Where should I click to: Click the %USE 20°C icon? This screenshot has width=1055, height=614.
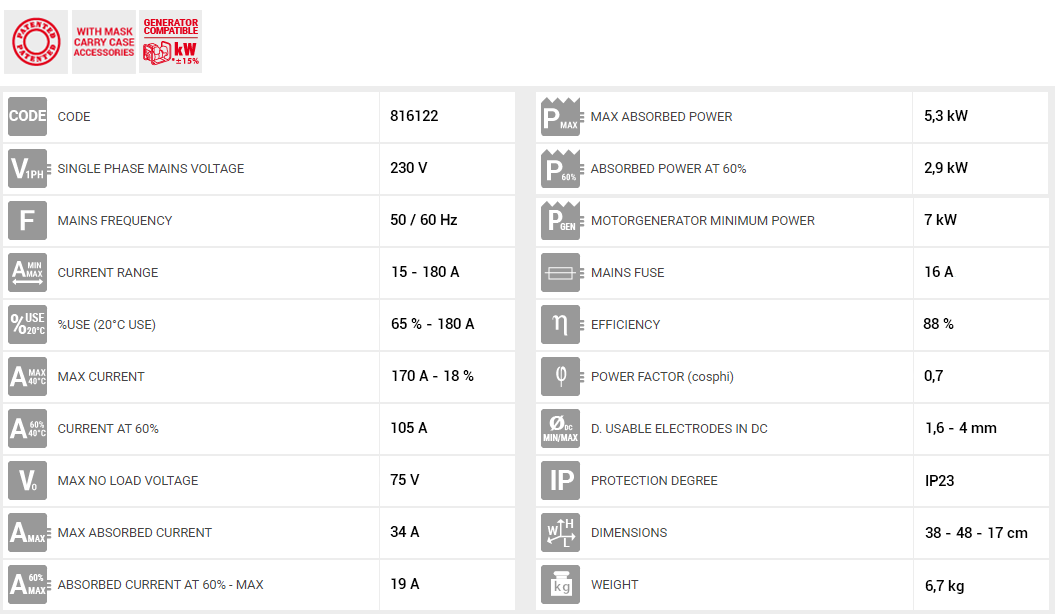coord(27,324)
